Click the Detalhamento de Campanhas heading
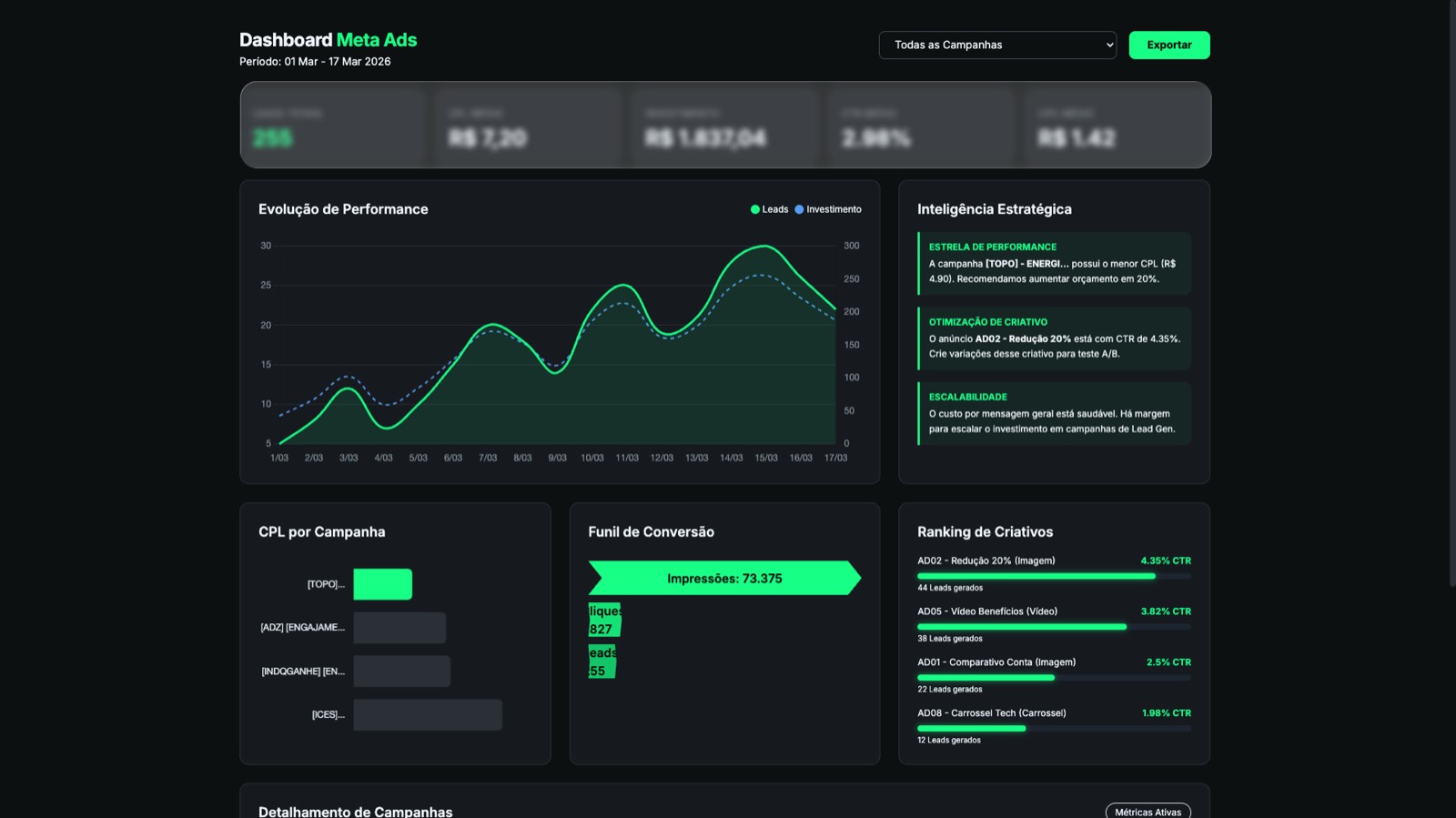1456x818 pixels. pyautogui.click(x=355, y=812)
